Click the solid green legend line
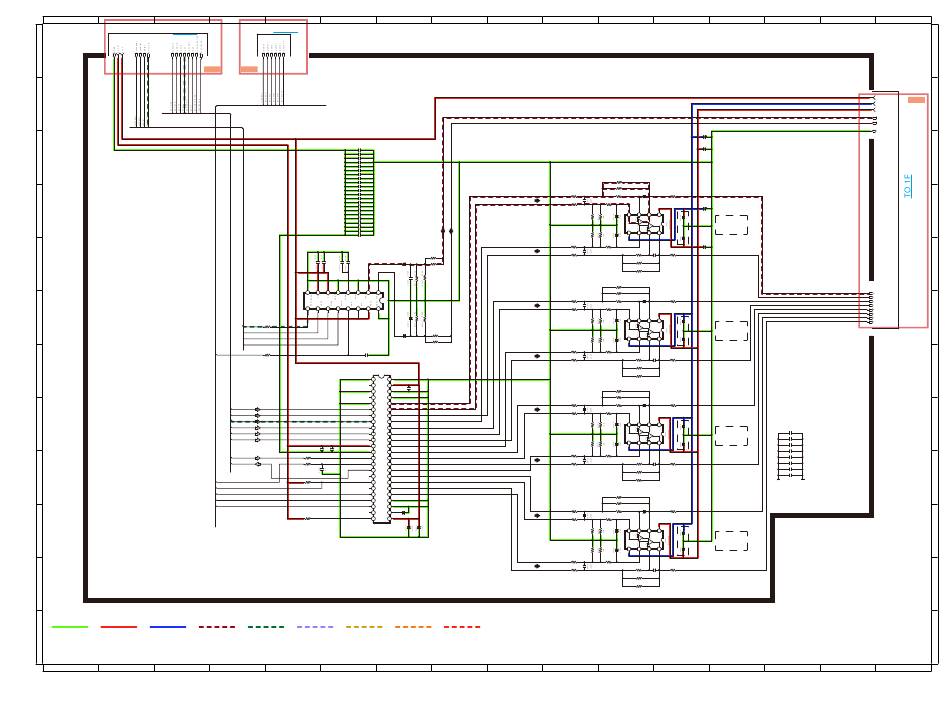Viewport: 950px width, 705px height. point(70,627)
